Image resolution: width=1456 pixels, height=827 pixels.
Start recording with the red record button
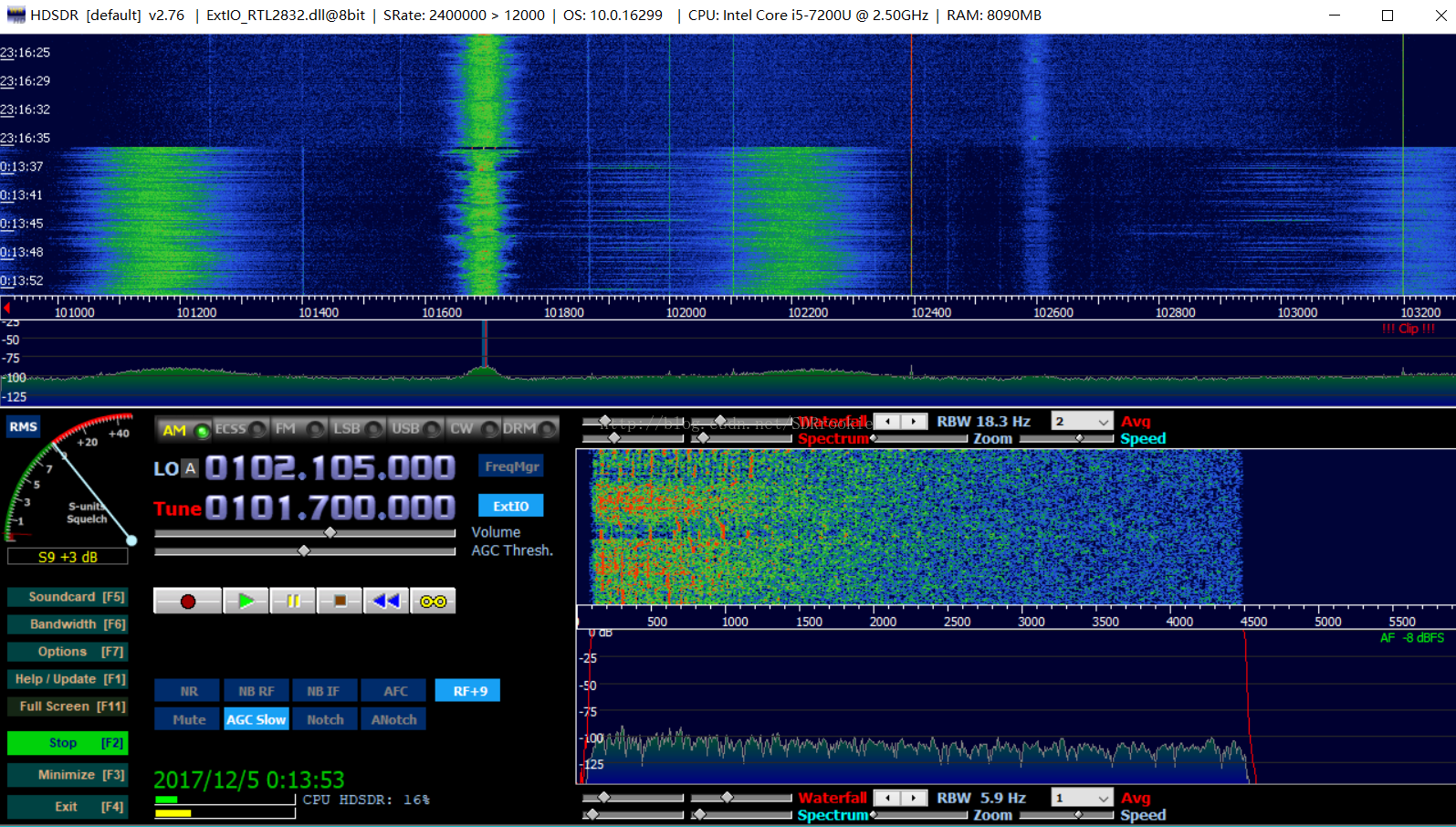tap(188, 601)
